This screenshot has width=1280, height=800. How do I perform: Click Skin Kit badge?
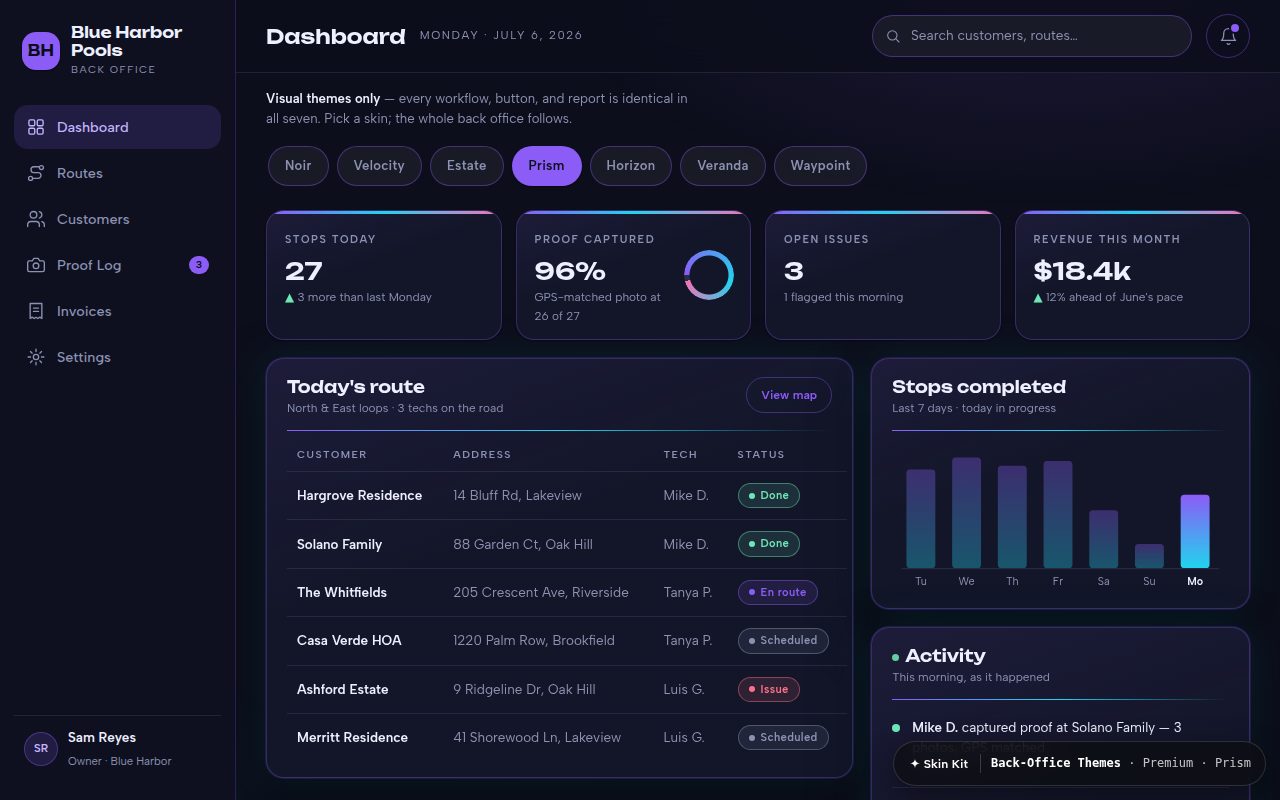[x=939, y=764]
